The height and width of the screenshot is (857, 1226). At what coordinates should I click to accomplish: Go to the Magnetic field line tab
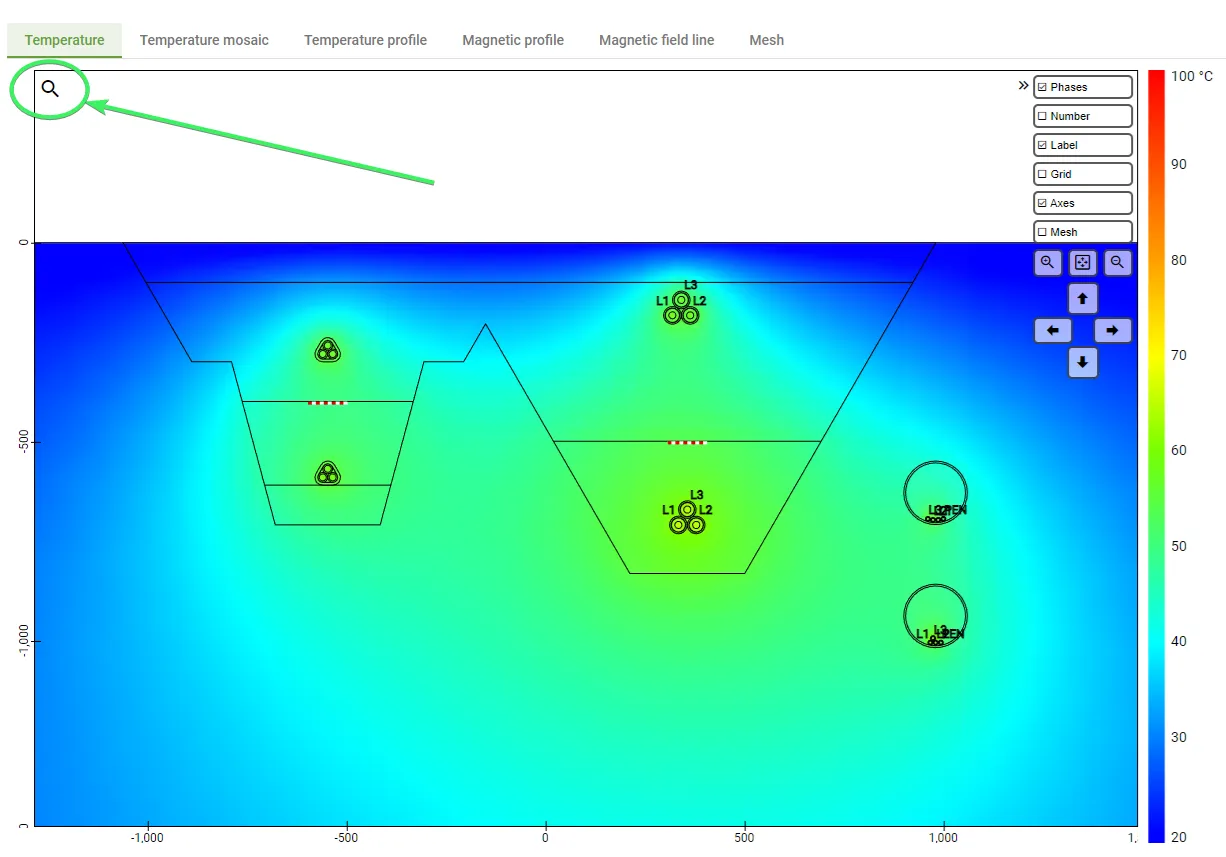[x=656, y=41]
